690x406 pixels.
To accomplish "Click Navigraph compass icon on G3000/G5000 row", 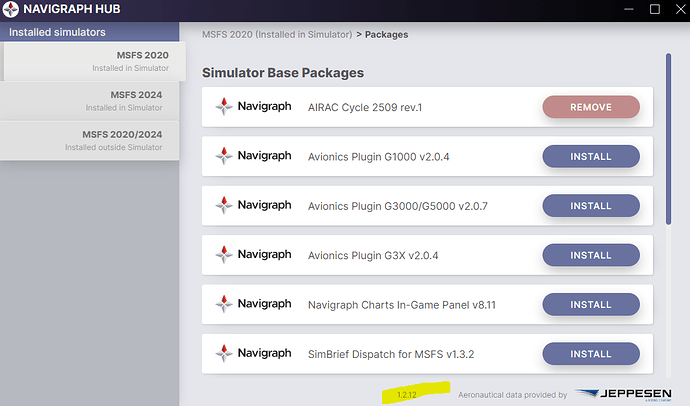I will coord(224,205).
